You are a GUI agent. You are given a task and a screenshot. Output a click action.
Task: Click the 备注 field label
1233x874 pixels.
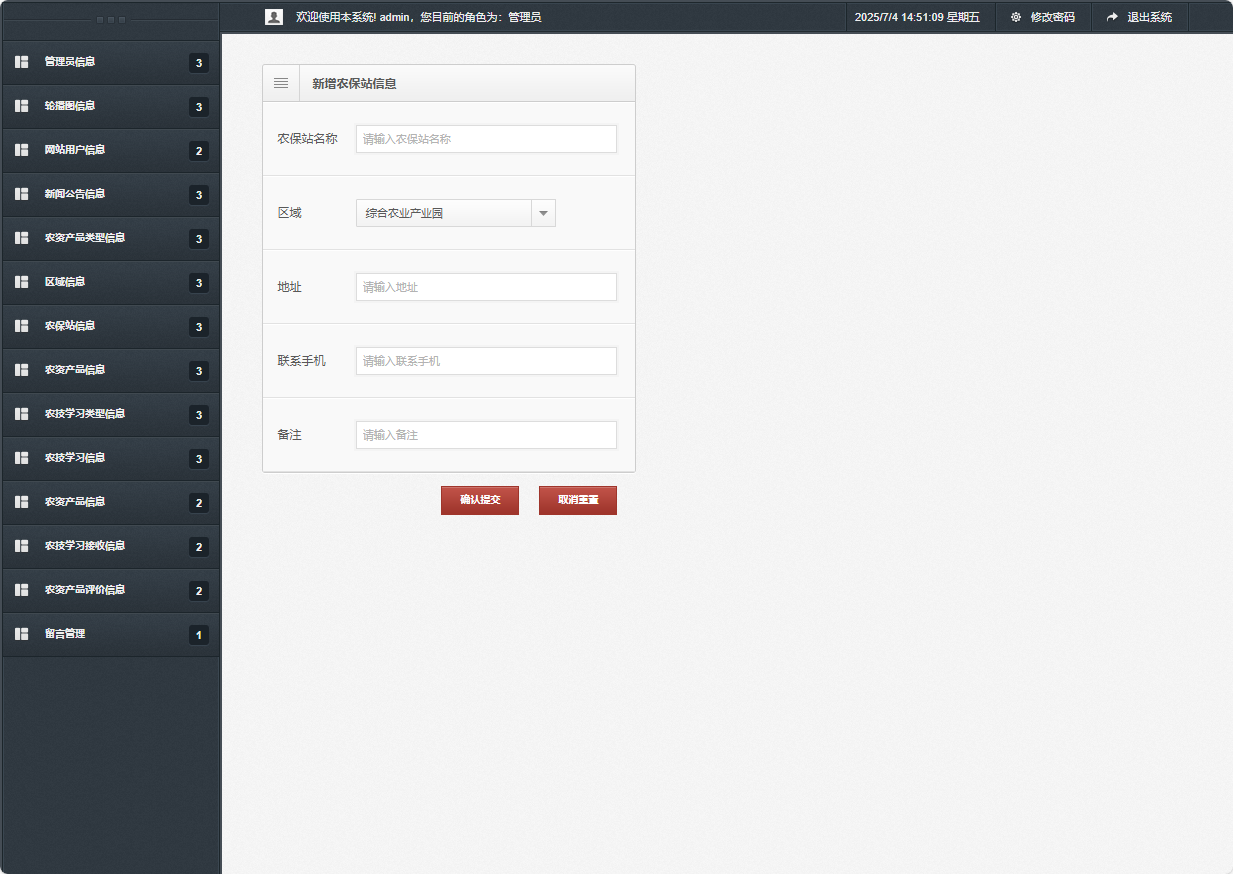click(289, 435)
